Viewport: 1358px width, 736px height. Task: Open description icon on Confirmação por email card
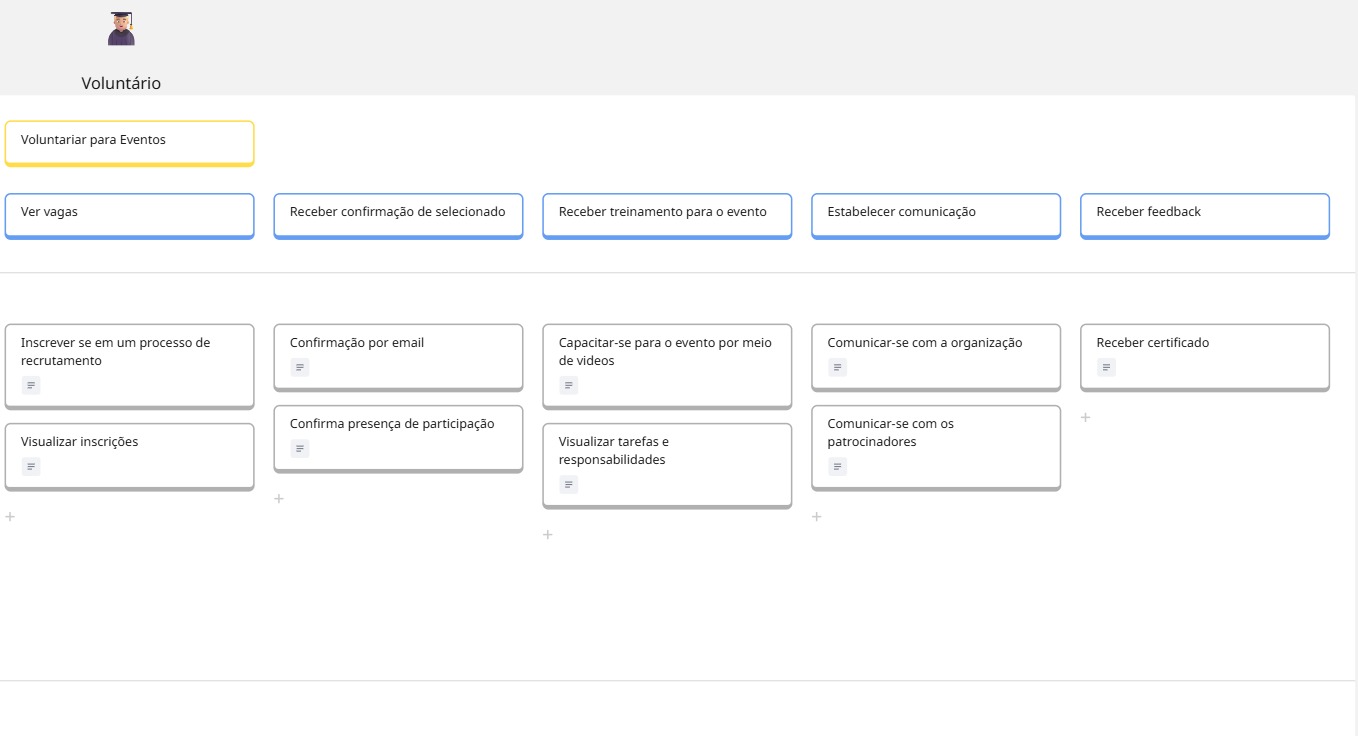[x=299, y=368]
